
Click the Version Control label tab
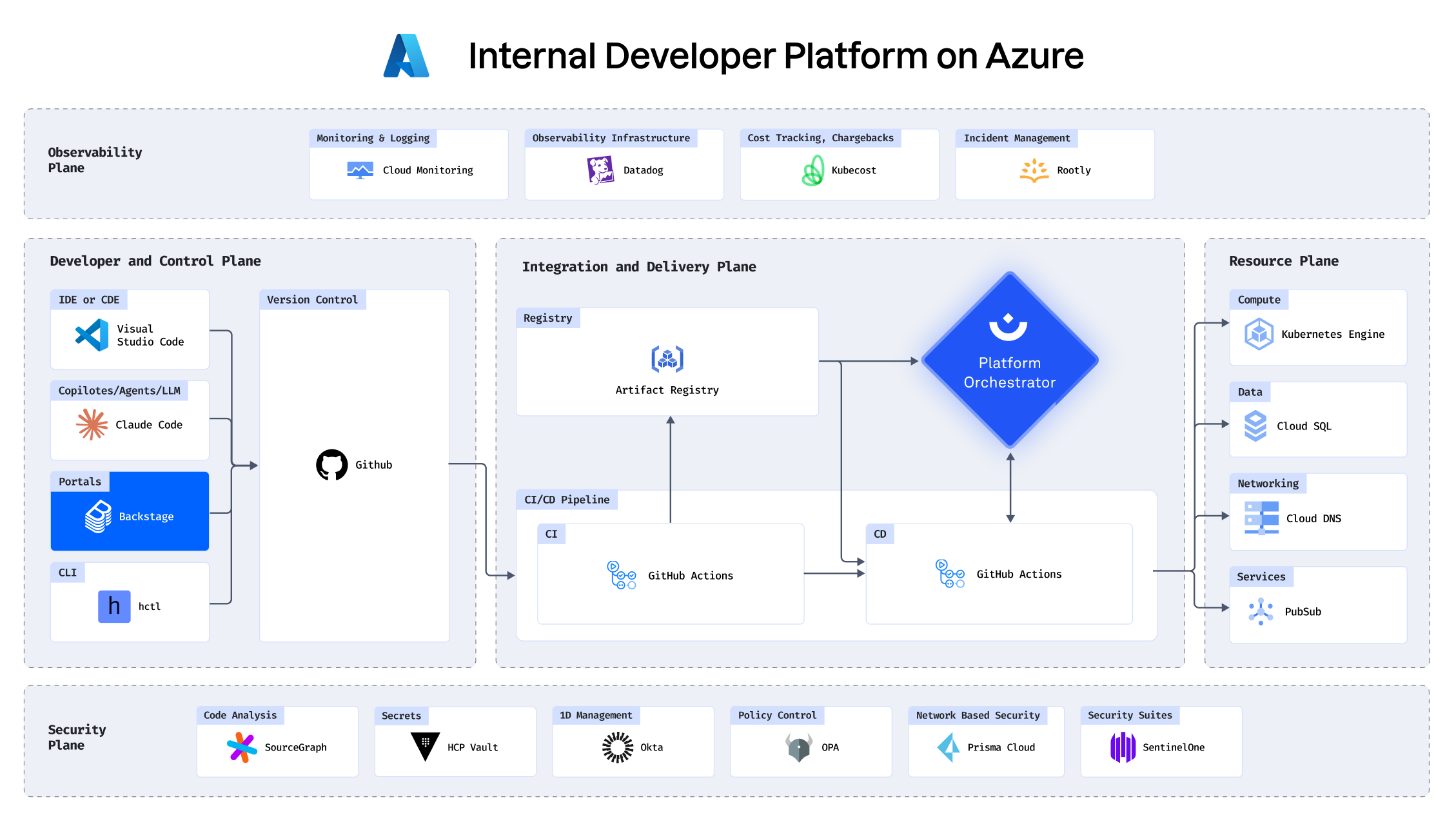point(312,300)
